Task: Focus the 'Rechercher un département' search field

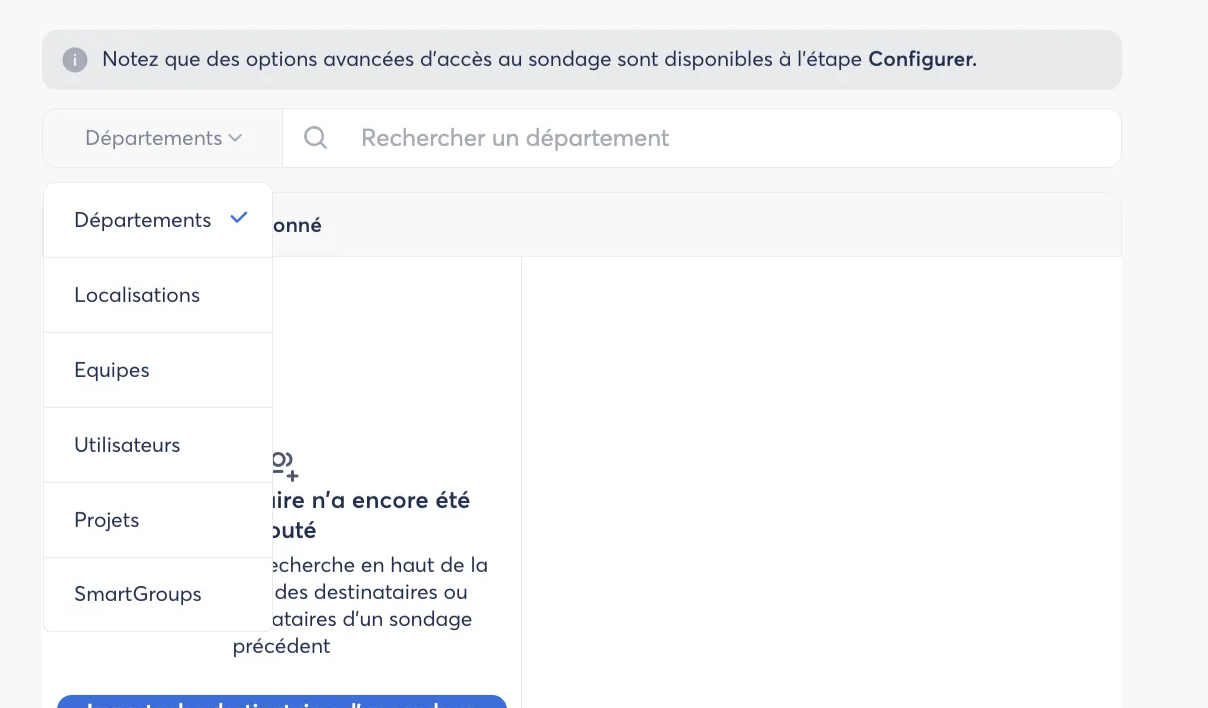Action: (x=700, y=138)
